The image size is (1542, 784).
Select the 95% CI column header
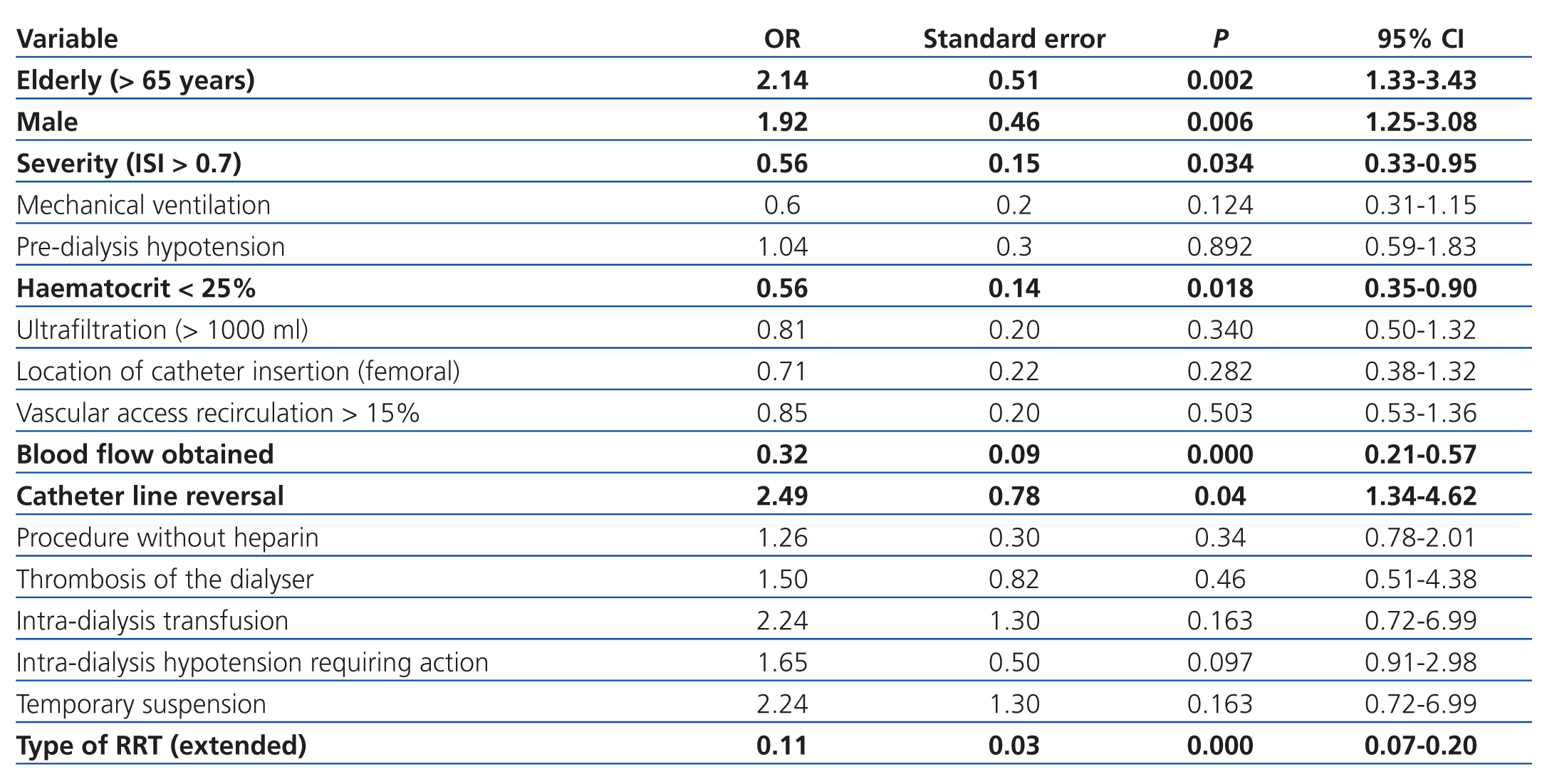[1420, 38]
